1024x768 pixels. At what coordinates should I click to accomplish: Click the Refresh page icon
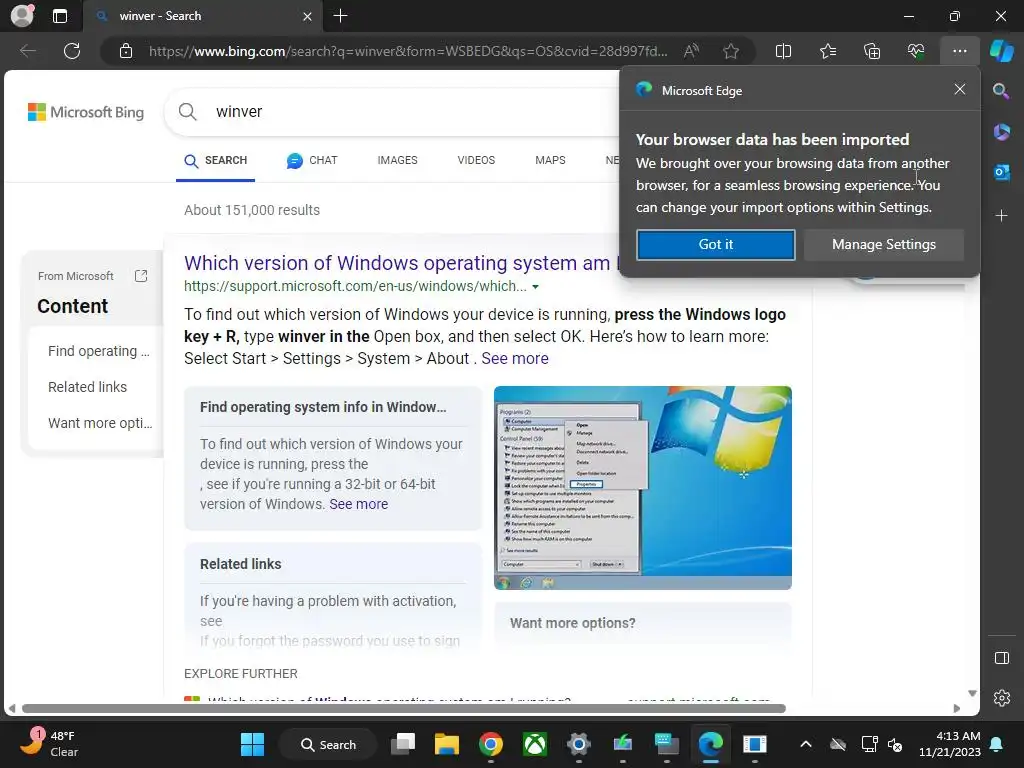72,51
